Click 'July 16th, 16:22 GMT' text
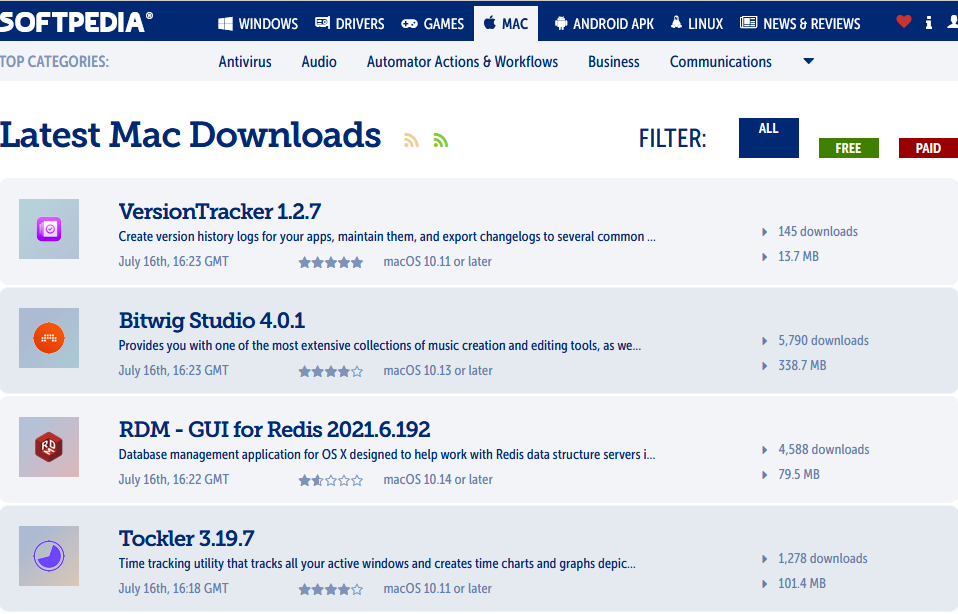The height and width of the screenshot is (614, 958). [x=174, y=480]
